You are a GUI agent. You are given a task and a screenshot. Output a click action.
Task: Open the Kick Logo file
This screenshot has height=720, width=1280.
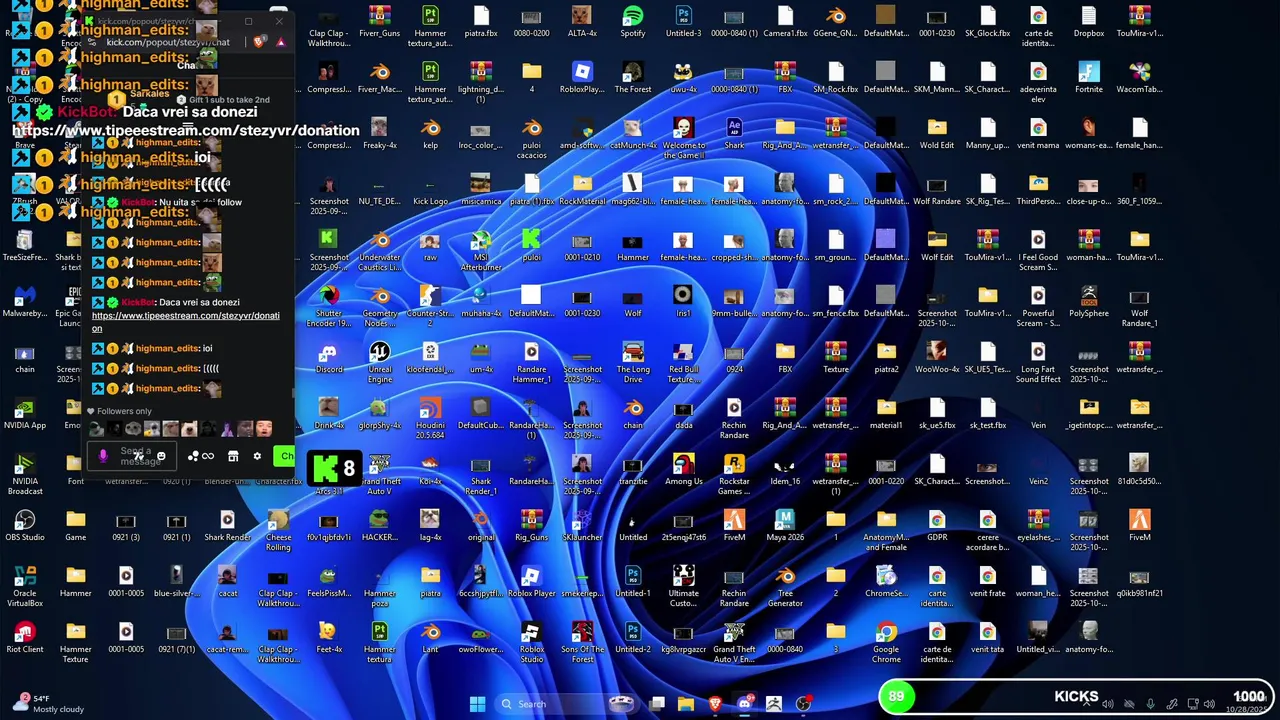pos(430,190)
